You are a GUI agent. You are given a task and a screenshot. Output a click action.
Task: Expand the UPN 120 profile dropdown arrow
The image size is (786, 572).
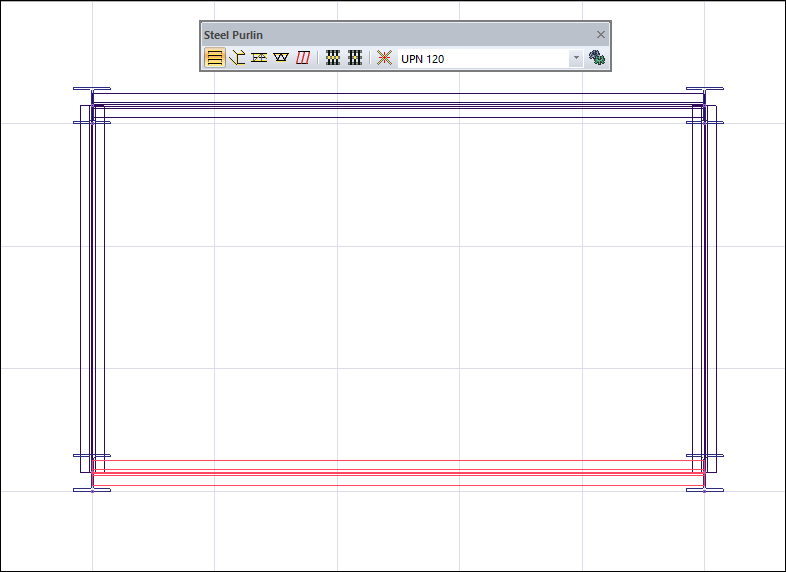point(576,58)
